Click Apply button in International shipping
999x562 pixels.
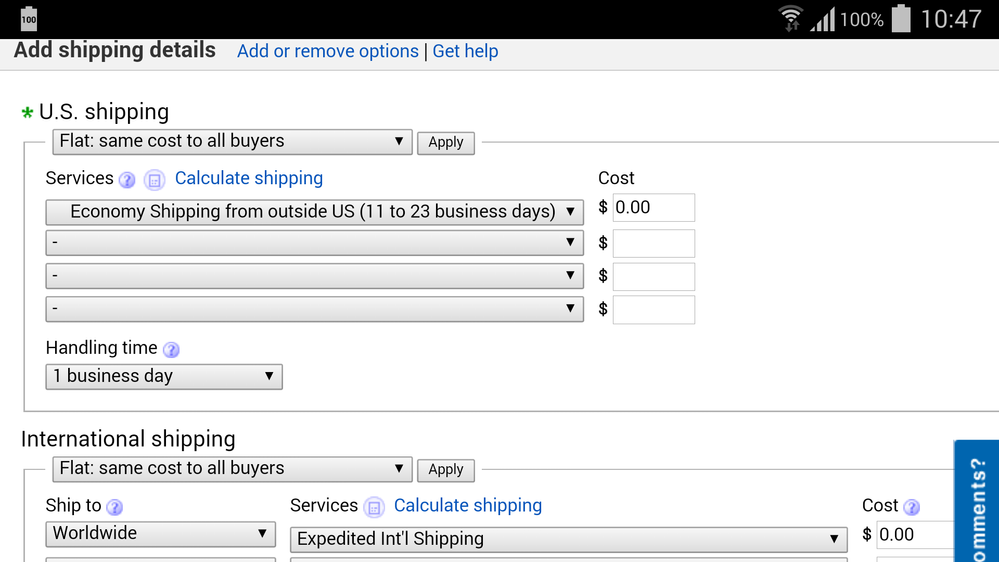coord(445,469)
